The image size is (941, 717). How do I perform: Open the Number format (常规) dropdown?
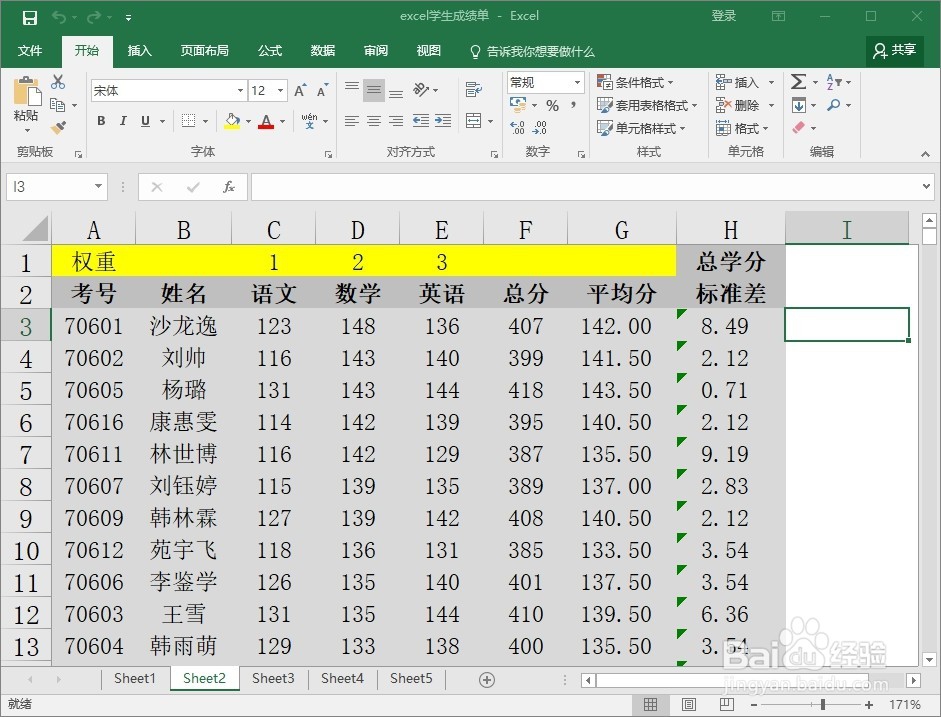[x=577, y=82]
